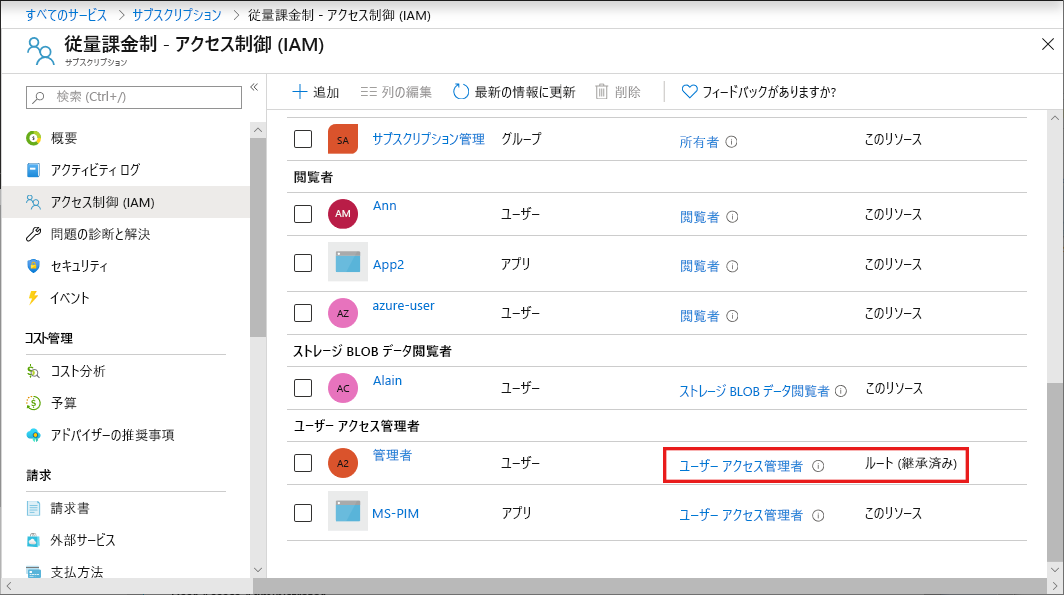Click info icon in Alain's row
The width and height of the screenshot is (1064, 595).
841,391
